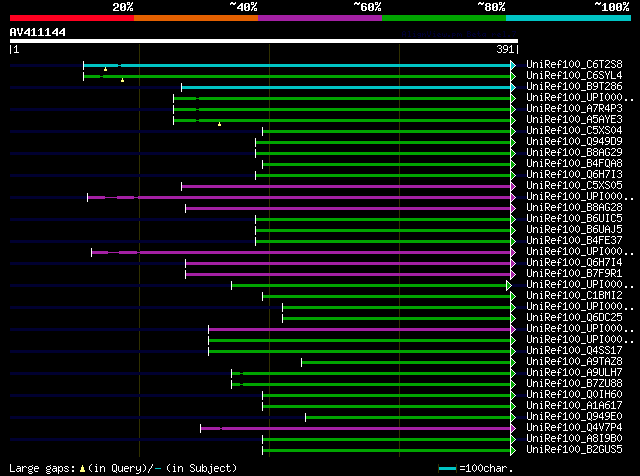Screen dimensions: 640x476
Task: Select label UniRef100_A1A617
Action: [x=574, y=406]
